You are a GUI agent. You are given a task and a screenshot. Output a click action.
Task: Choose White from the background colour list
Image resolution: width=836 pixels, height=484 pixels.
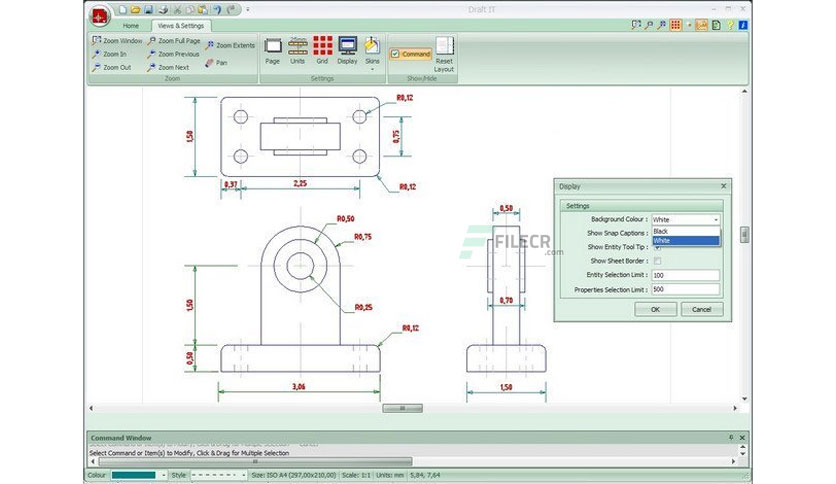(x=686, y=240)
